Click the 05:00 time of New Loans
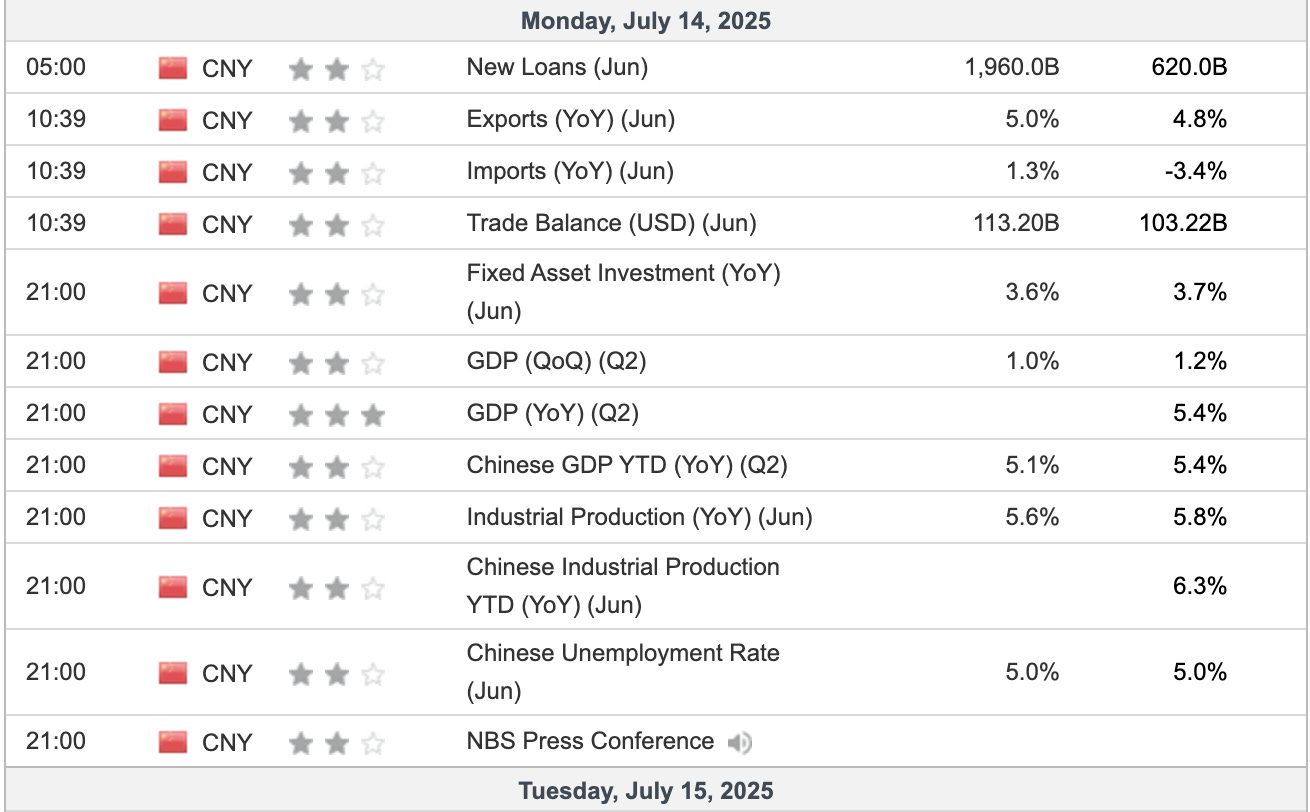This screenshot has width=1310, height=812. pos(56,68)
